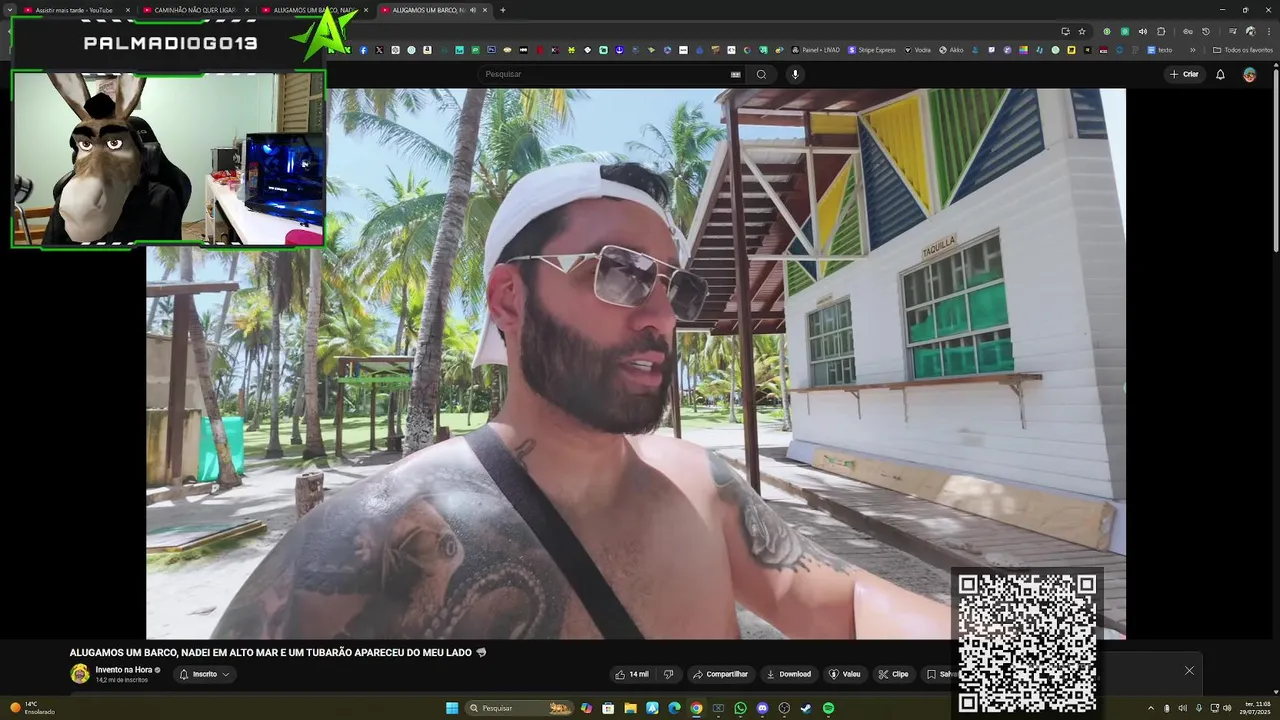Open Microsoft Store from taskbar
The image size is (1280, 720).
pos(608,708)
